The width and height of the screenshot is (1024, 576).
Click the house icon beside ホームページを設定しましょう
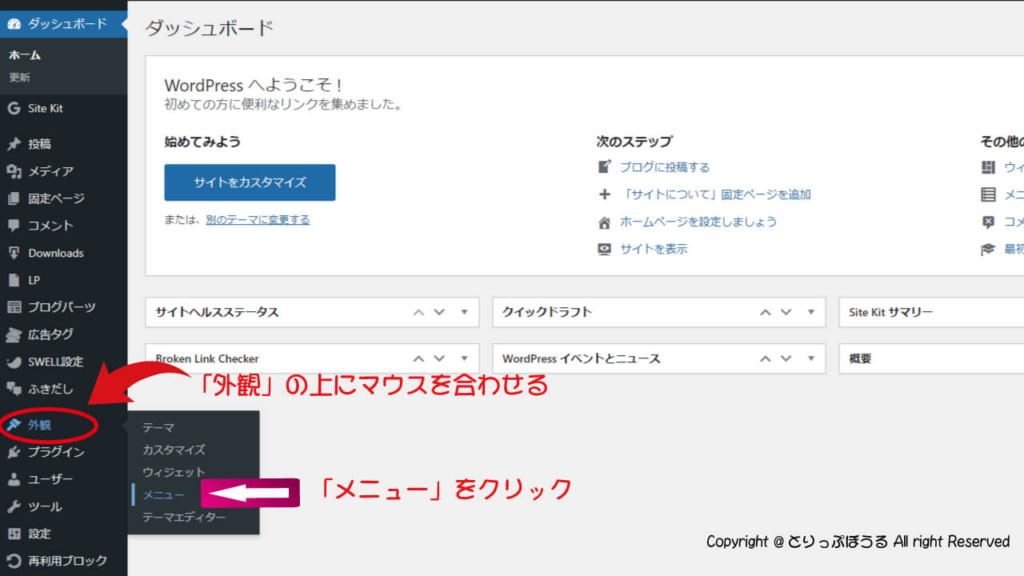tap(605, 222)
